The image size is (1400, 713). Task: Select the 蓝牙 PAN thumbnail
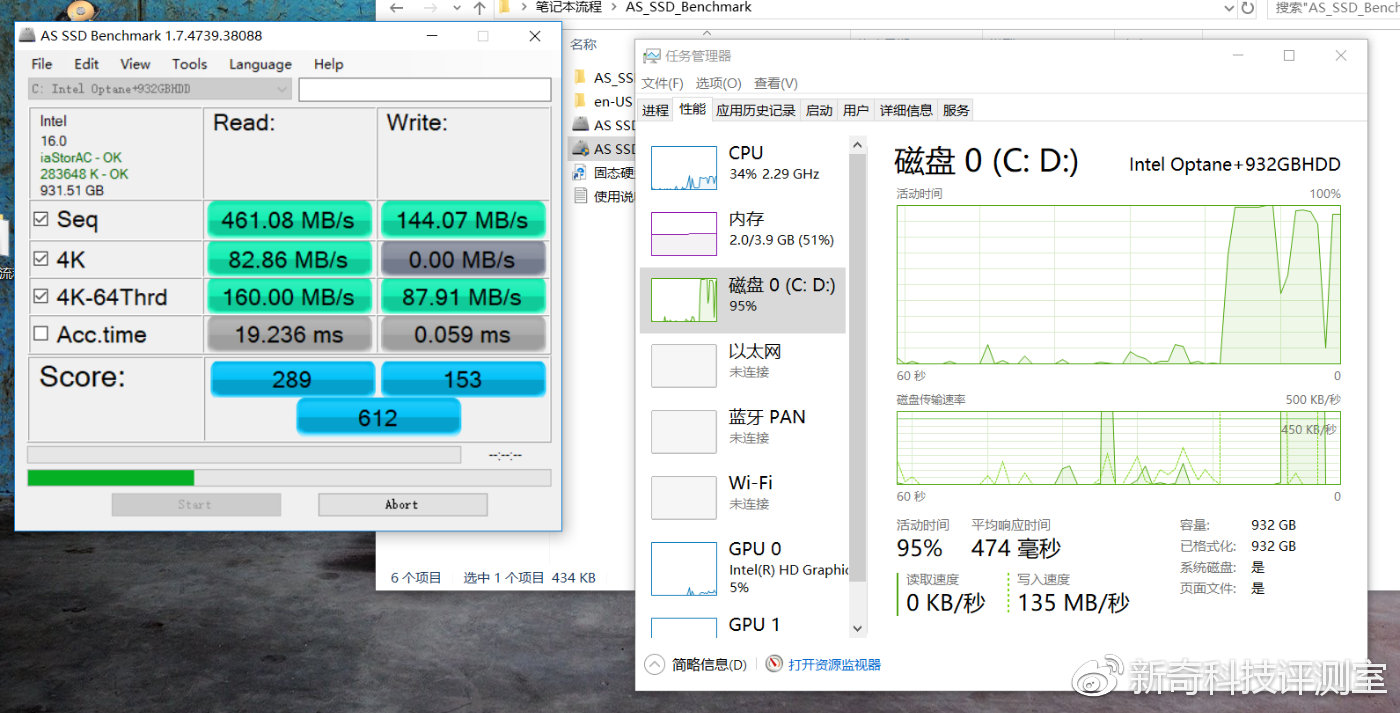(684, 432)
